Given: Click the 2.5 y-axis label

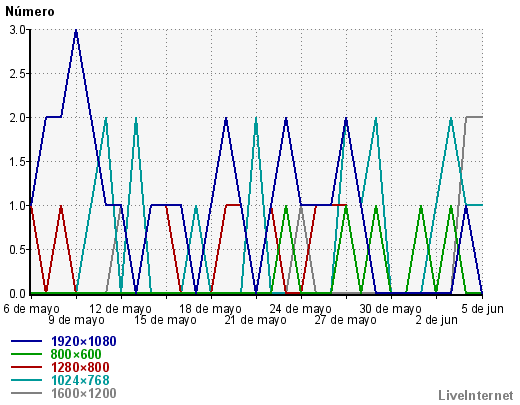Looking at the screenshot, I should click(x=17, y=74).
